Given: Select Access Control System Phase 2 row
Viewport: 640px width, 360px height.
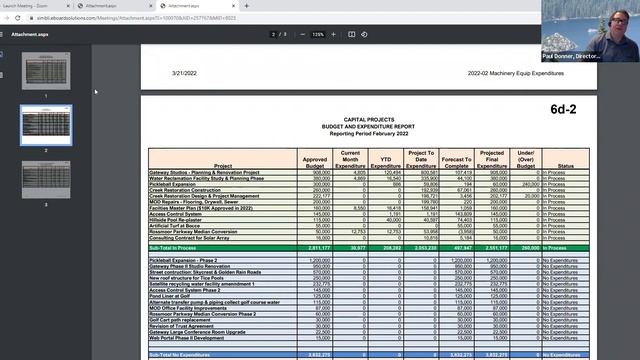Looking at the screenshot, I should pyautogui.click(x=369, y=290).
